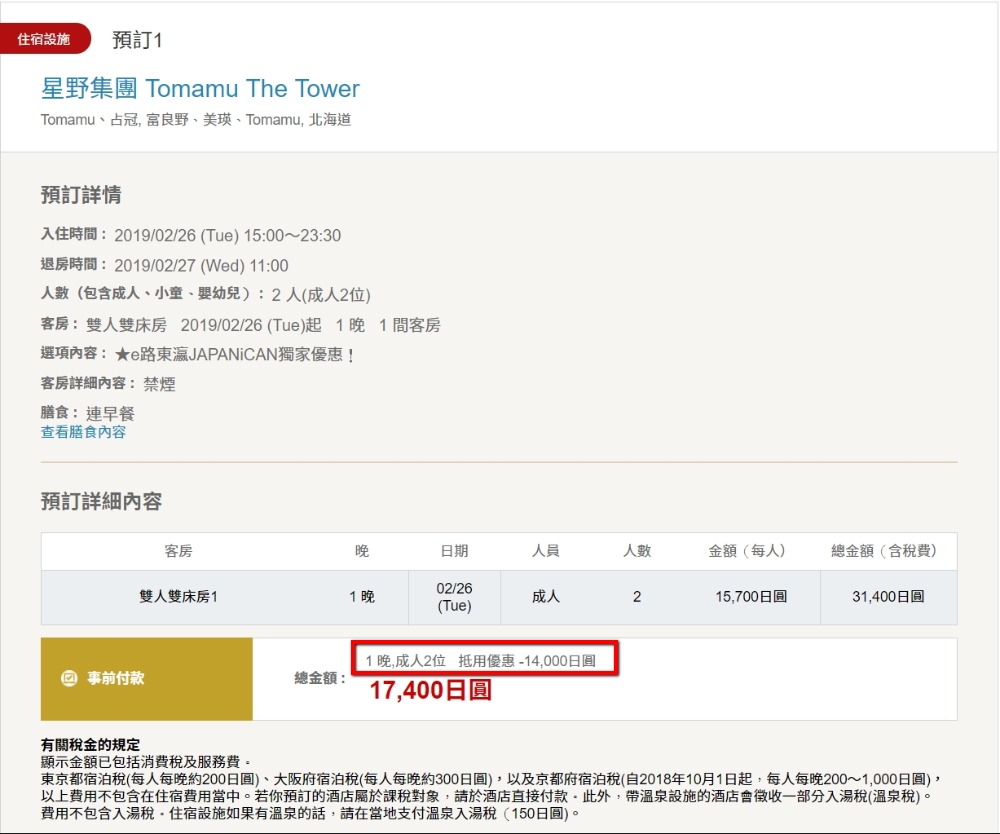Click the 人數 column header
1000x834 pixels.
tap(637, 551)
